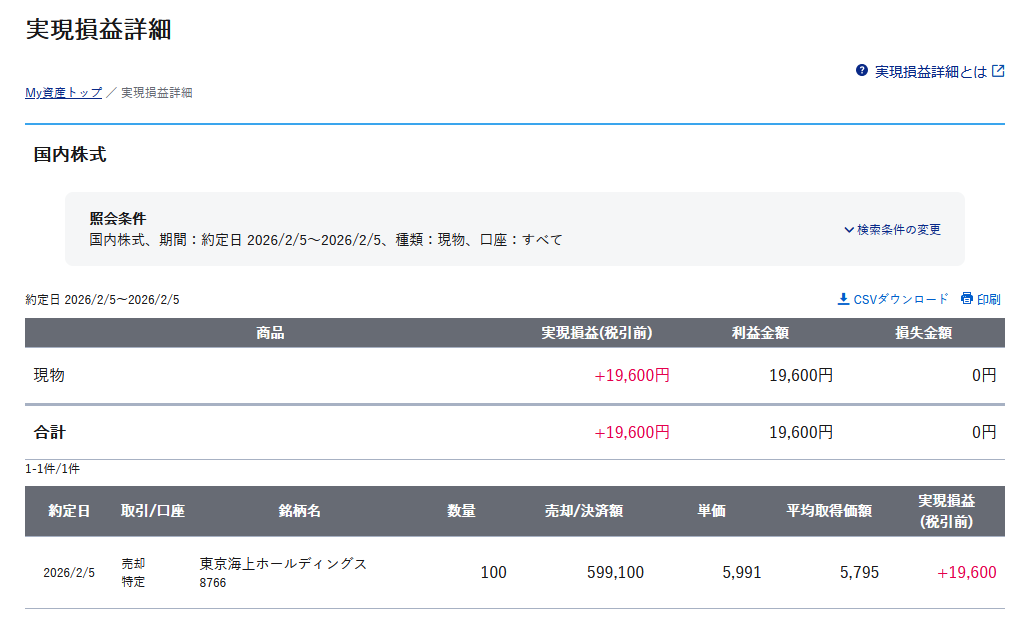Click the 東京海上ホールディングス stock name

point(283,564)
